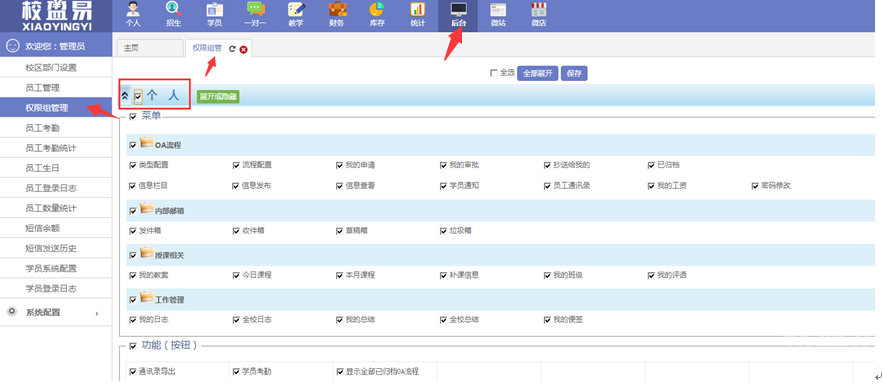
Task: Switch to the 主页 tab
Action: click(149, 48)
